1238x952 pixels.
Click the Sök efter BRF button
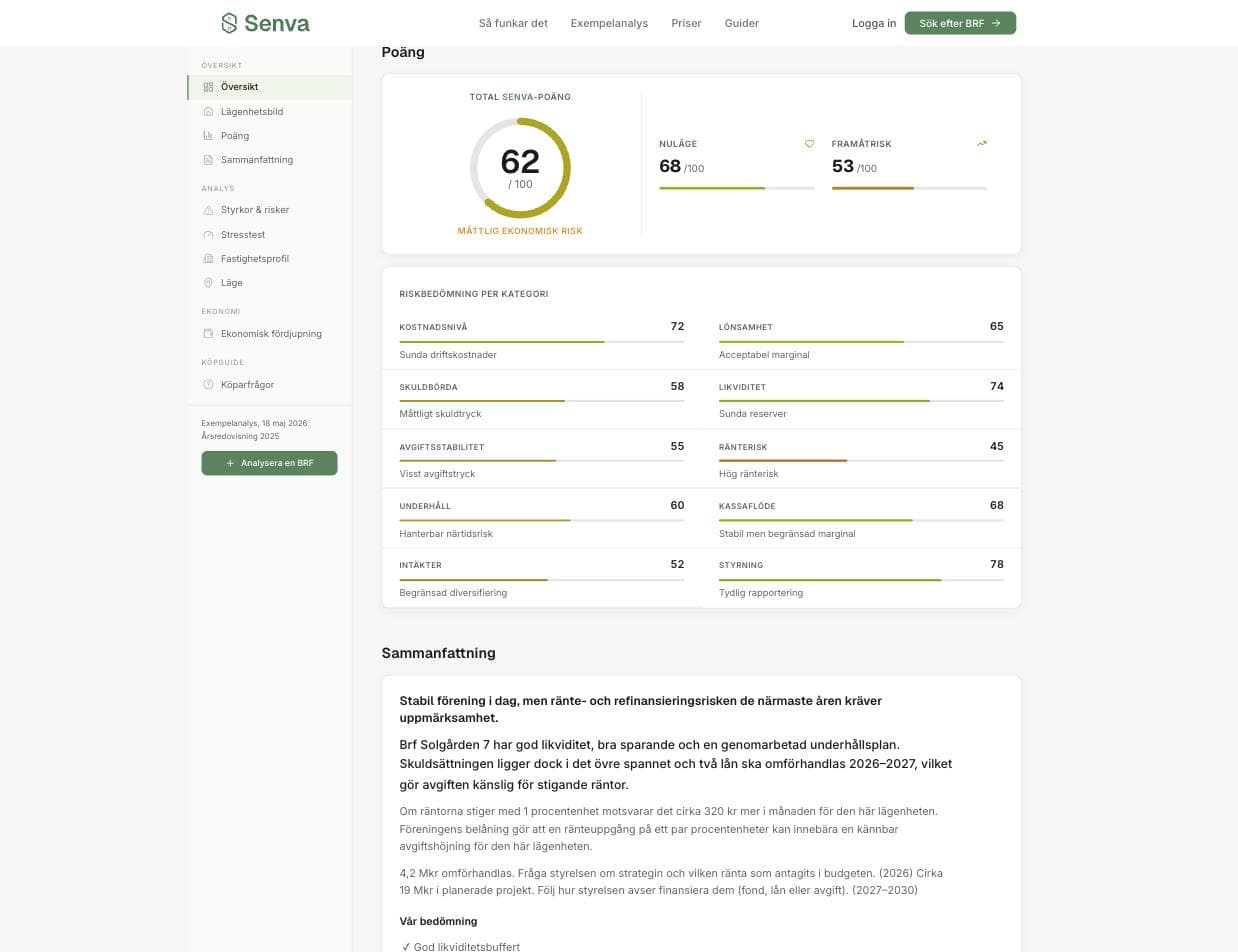coord(960,23)
